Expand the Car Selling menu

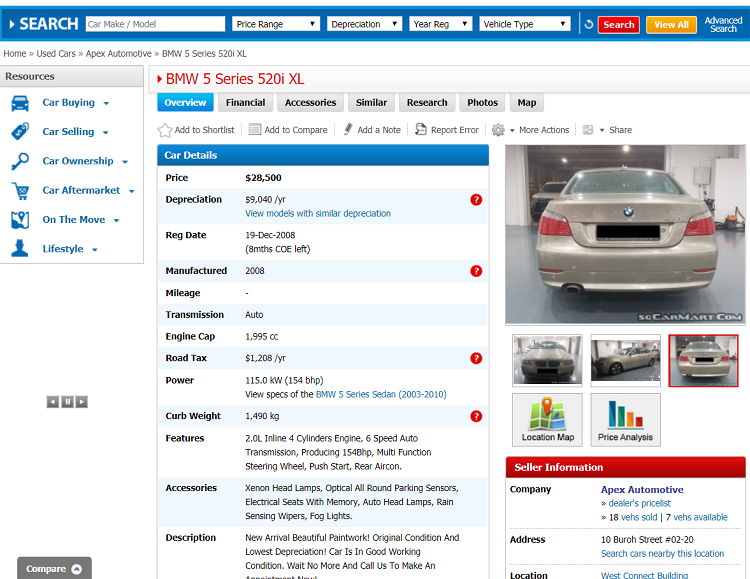pos(106,133)
